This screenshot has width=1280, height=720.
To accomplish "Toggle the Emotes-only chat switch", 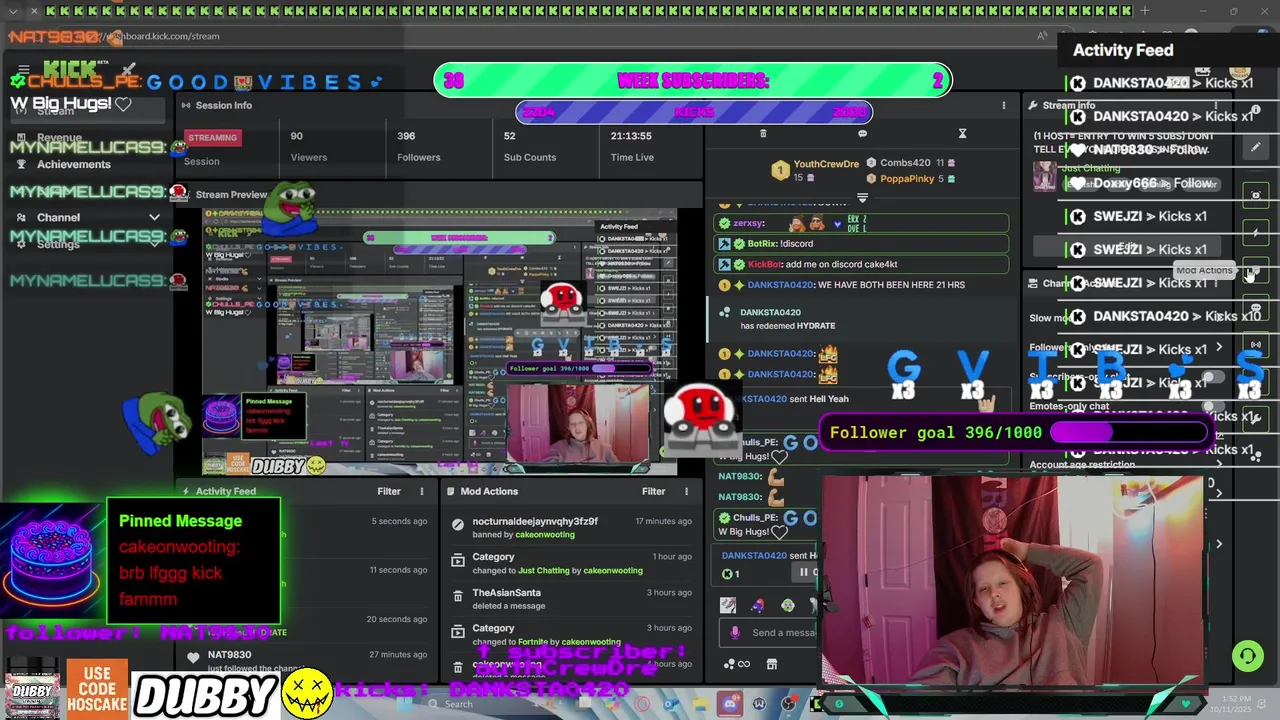I will pyautogui.click(x=1211, y=407).
